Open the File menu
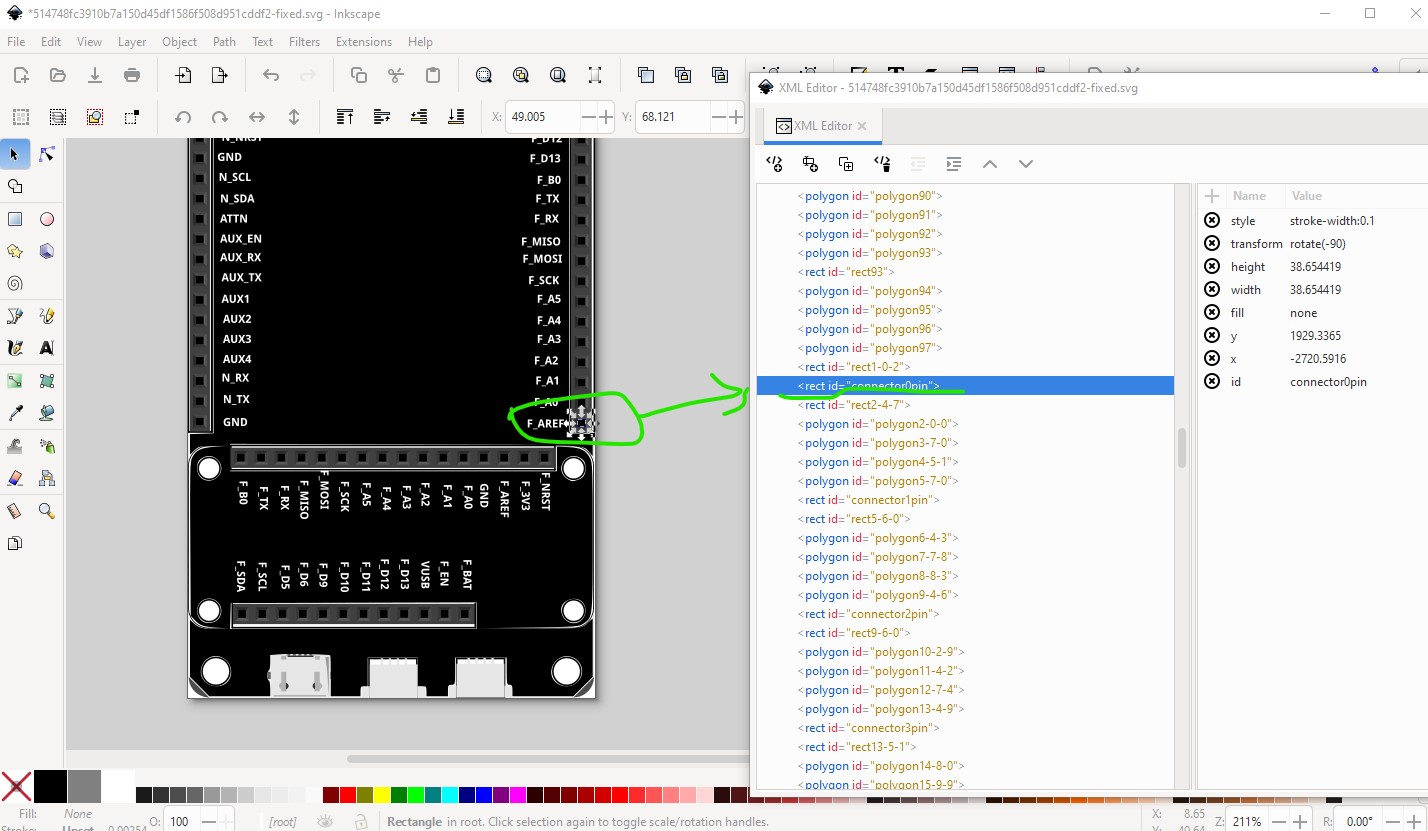Screen dimensions: 1428x831 coord(16,42)
